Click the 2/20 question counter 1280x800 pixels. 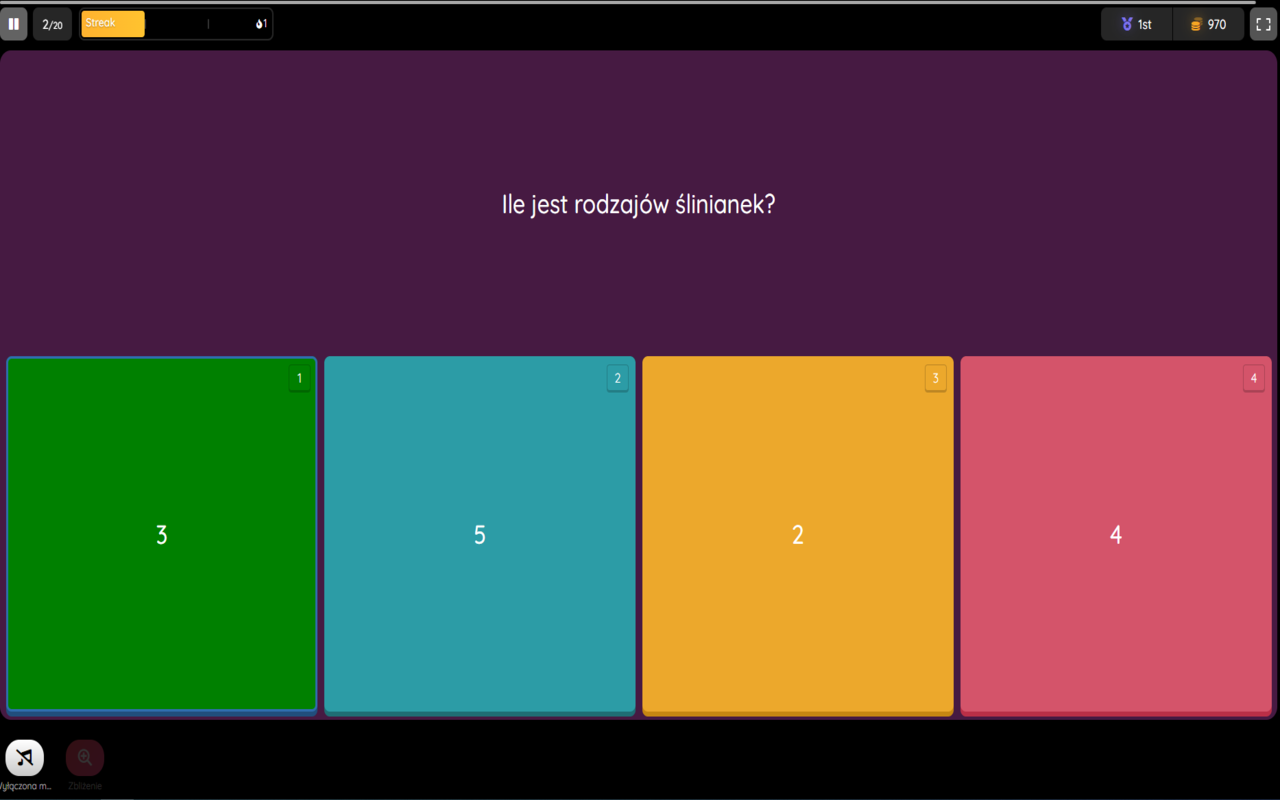point(52,24)
